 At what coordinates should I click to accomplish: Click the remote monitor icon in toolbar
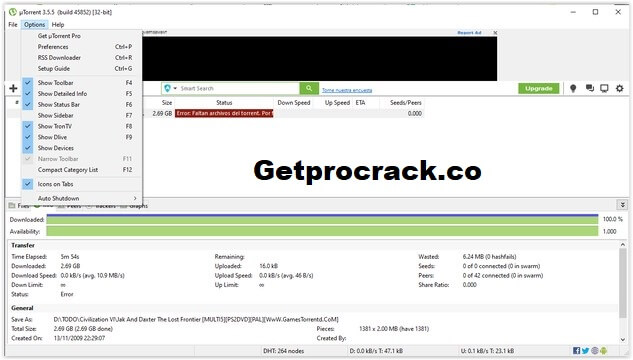pyautogui.click(x=604, y=88)
